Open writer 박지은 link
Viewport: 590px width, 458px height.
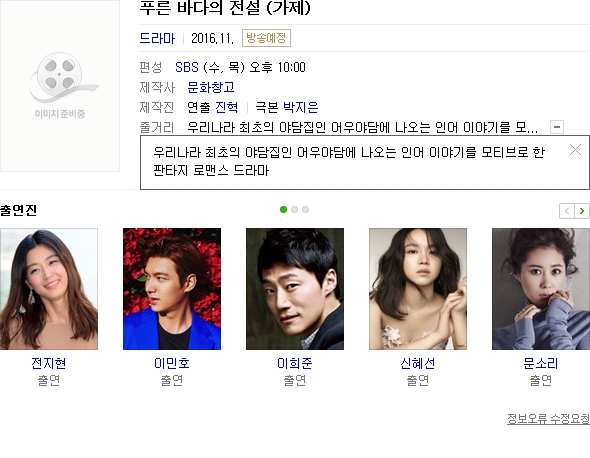point(301,107)
